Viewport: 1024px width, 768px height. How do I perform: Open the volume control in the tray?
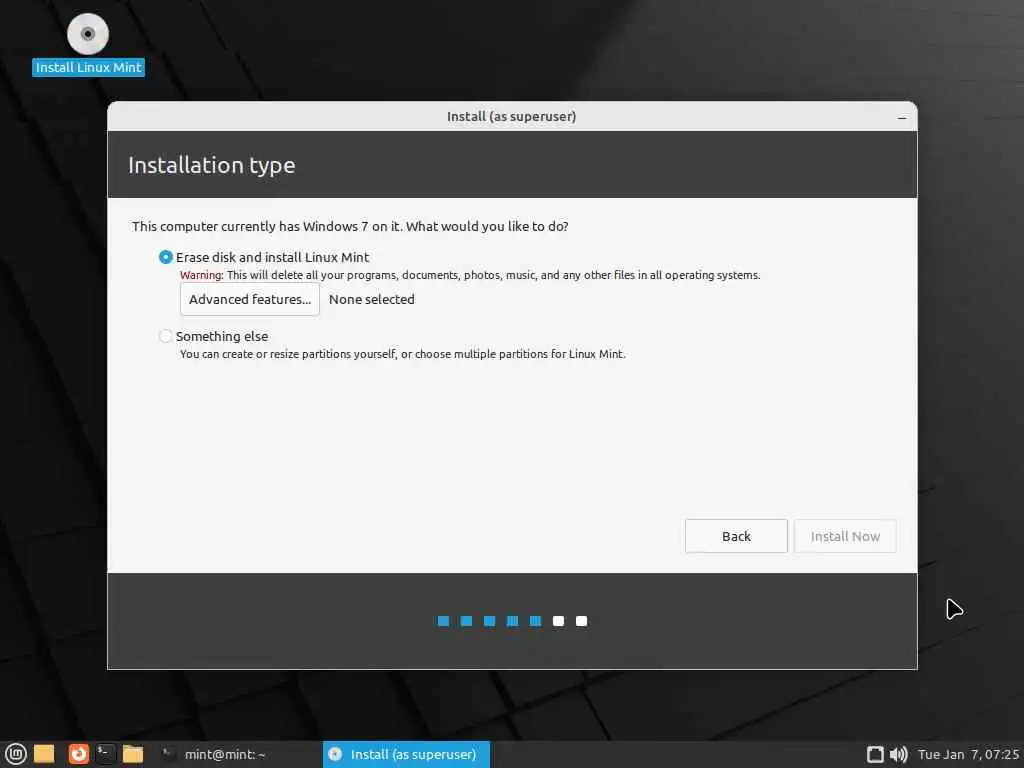click(x=899, y=754)
